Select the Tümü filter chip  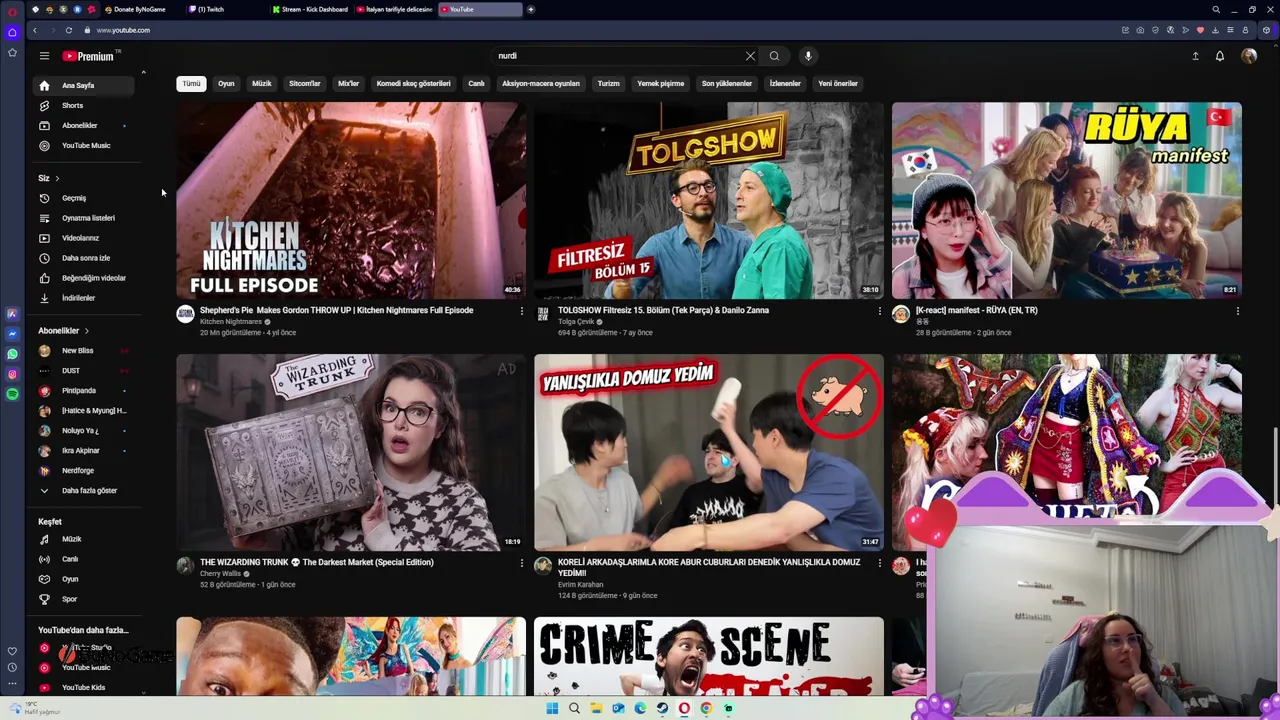point(191,84)
